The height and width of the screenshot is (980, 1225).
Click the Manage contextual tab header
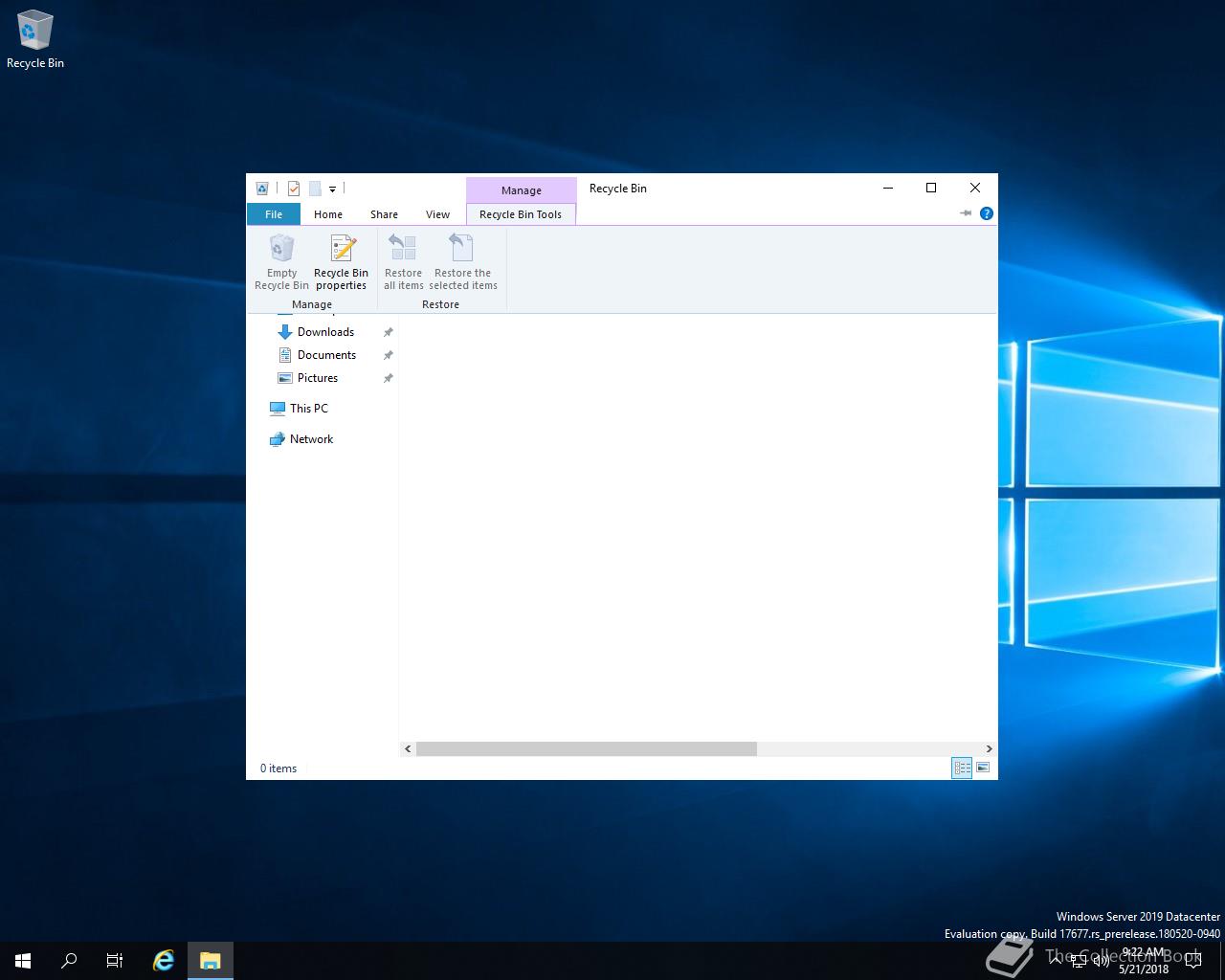pos(522,189)
